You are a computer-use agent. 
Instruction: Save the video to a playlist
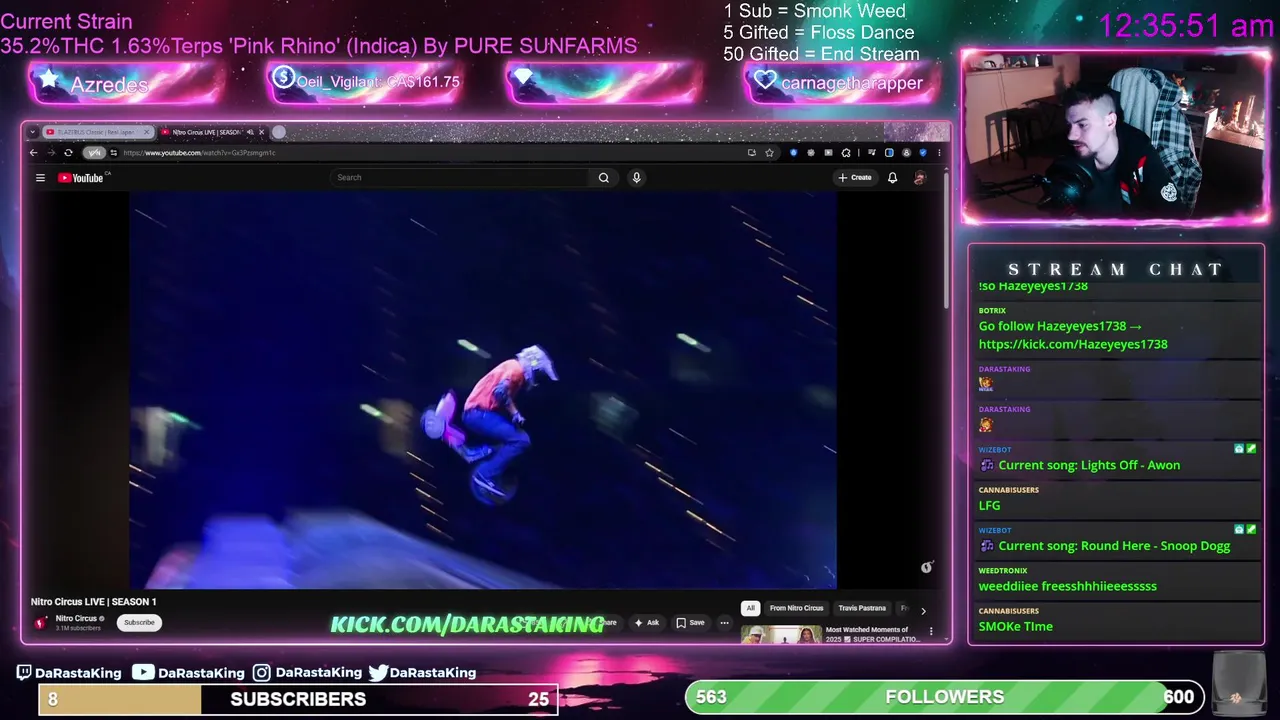[690, 623]
